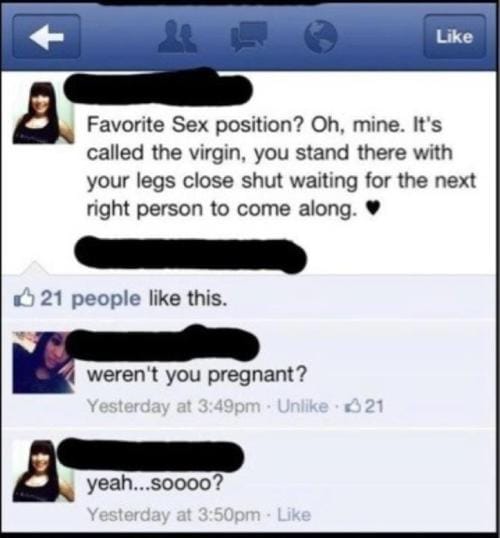Screen dimensions: 500x538
Task: Go back using the arrow button
Action: coord(47,36)
